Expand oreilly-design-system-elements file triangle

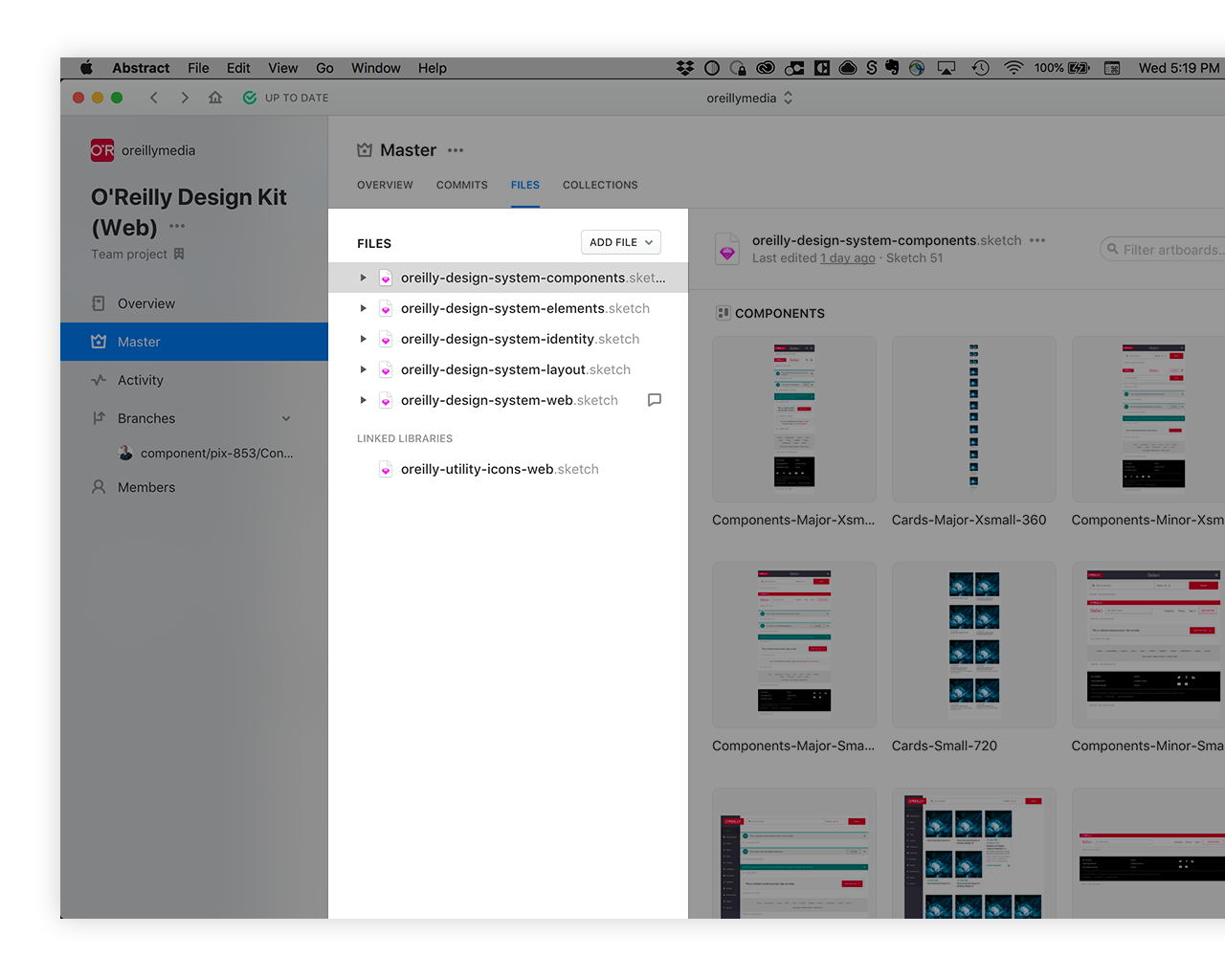tap(364, 308)
